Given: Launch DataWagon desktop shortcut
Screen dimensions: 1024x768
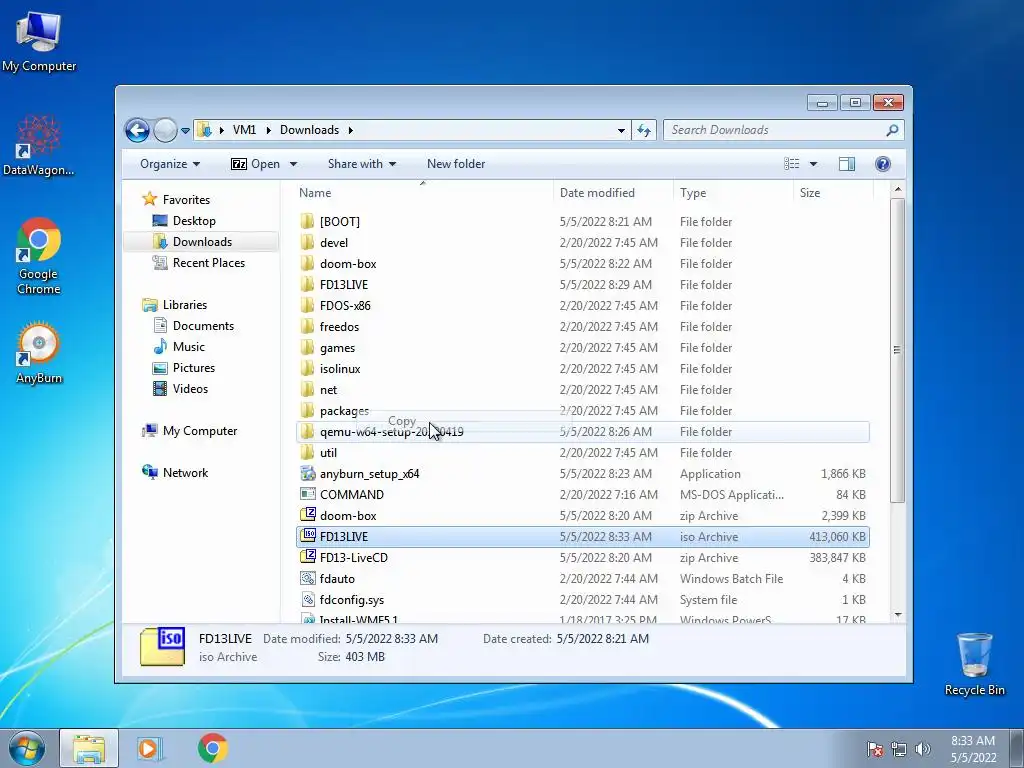Looking at the screenshot, I should click(x=39, y=145).
